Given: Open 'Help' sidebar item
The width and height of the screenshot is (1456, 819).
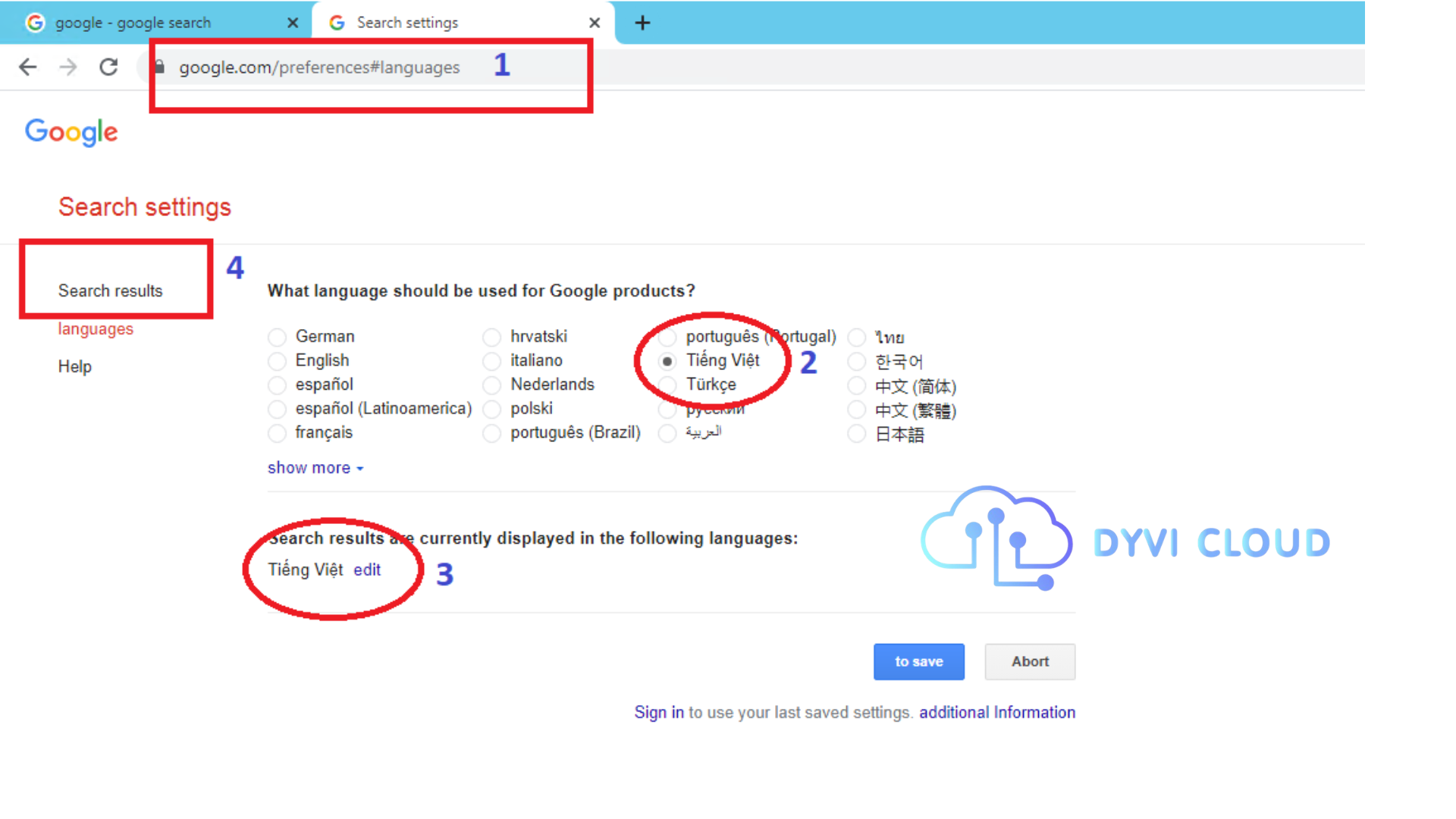Looking at the screenshot, I should pyautogui.click(x=74, y=367).
